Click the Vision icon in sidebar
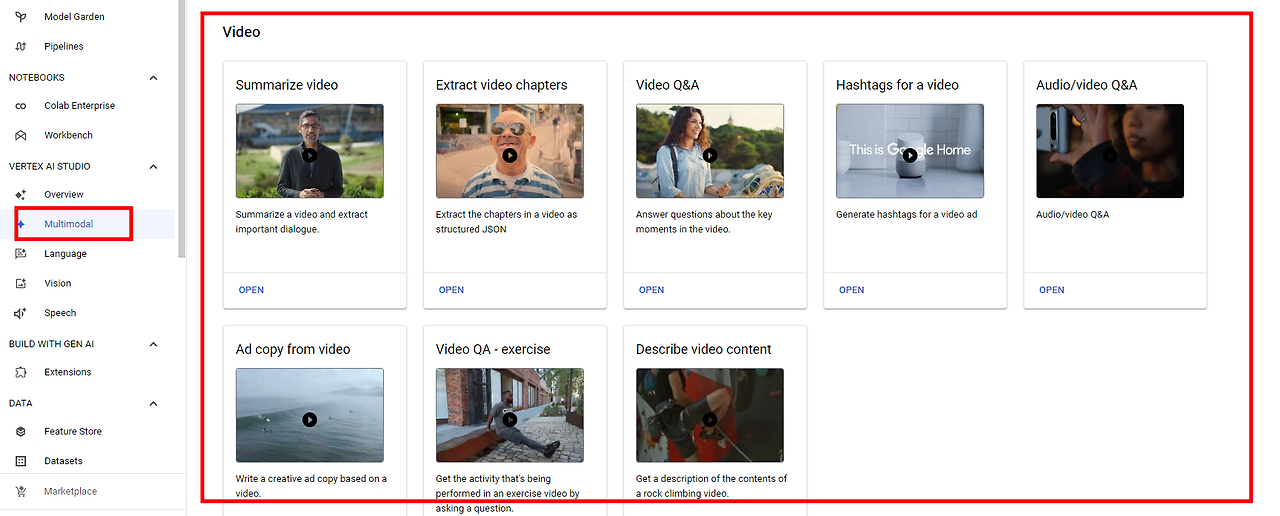 coord(21,283)
